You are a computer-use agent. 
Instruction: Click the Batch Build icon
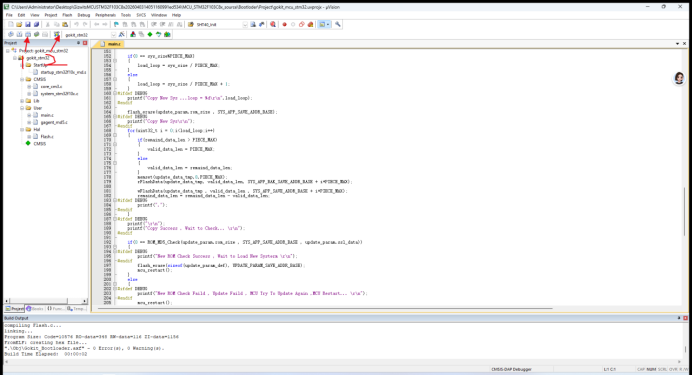click(36, 34)
